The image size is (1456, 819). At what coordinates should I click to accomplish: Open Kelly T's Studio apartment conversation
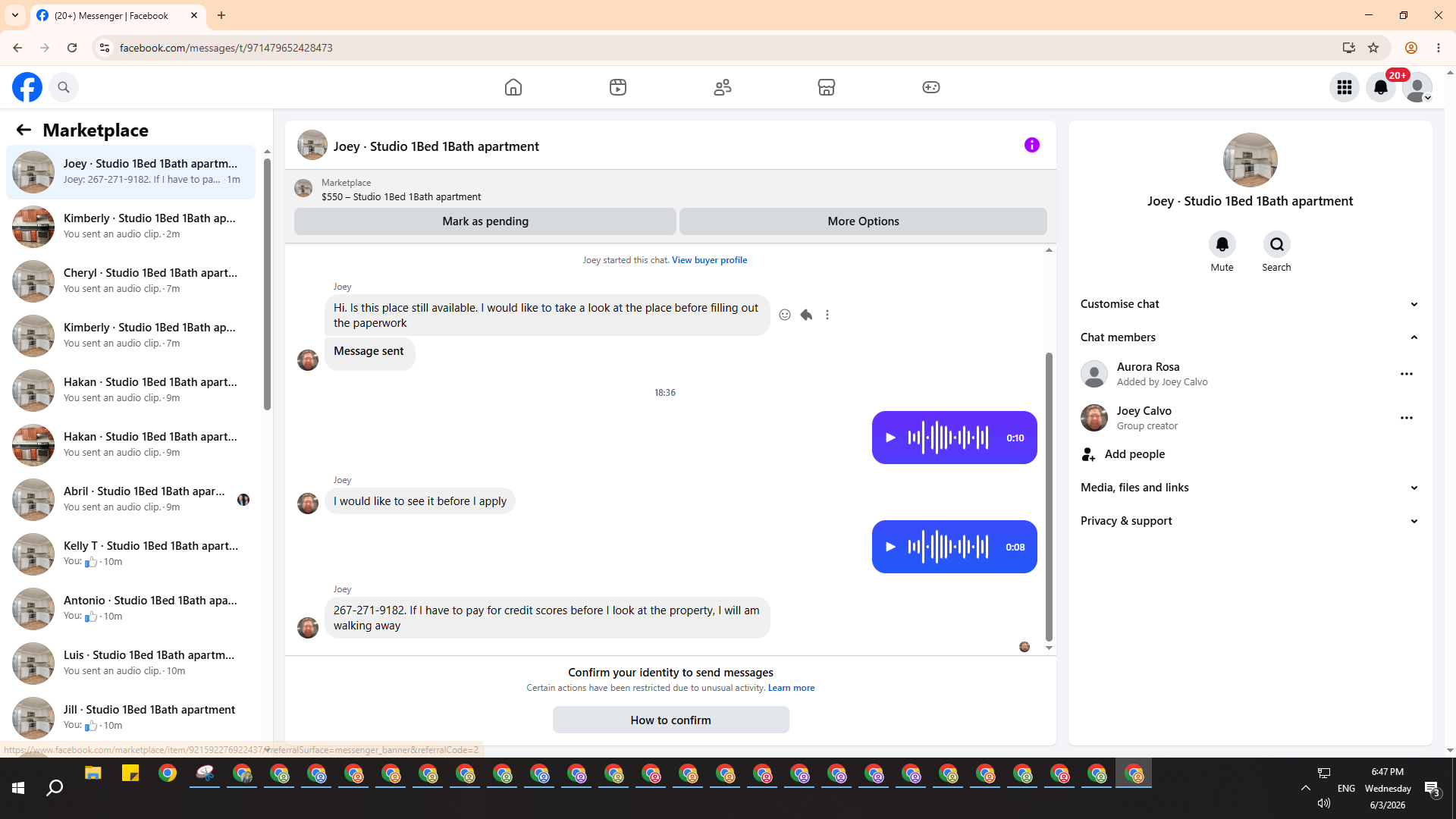click(x=131, y=554)
